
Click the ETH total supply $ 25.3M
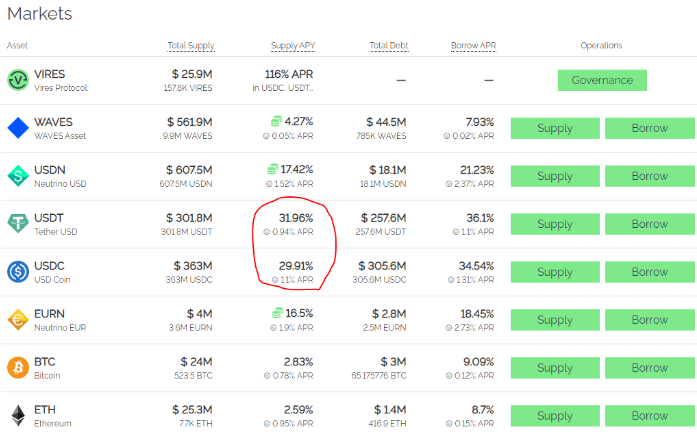pyautogui.click(x=192, y=410)
